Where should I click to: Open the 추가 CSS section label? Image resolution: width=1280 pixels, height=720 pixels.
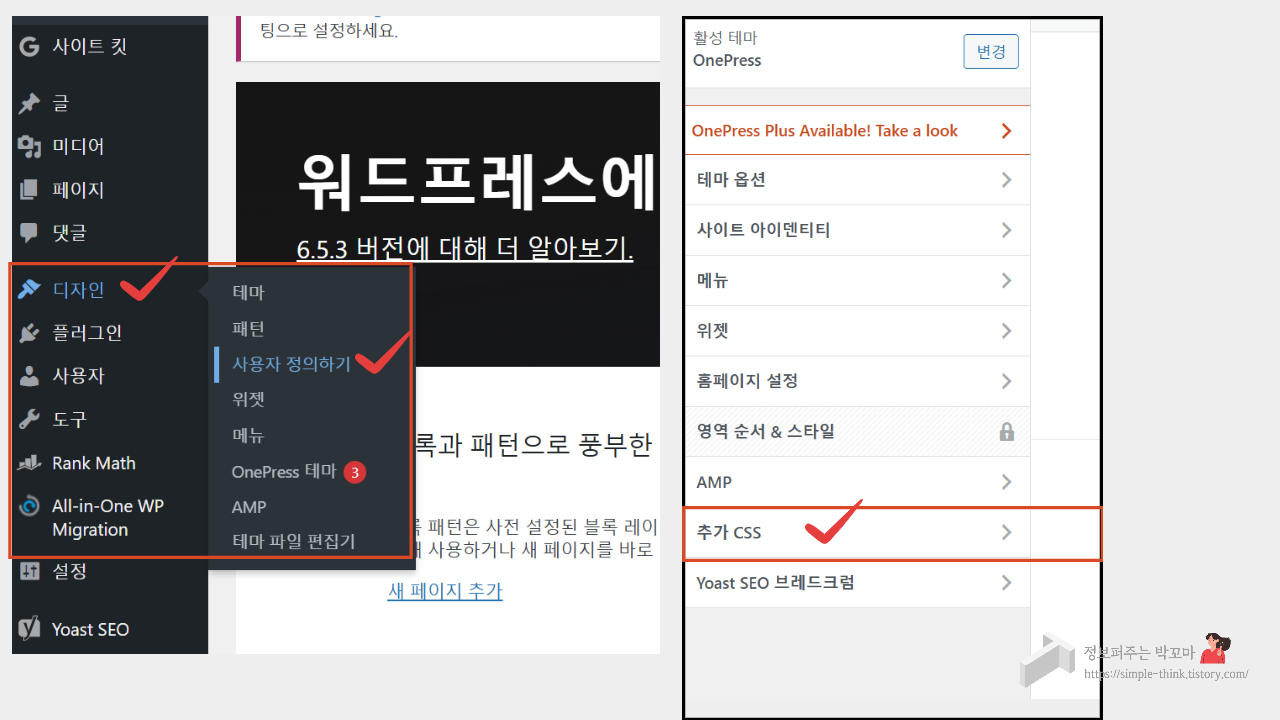729,533
